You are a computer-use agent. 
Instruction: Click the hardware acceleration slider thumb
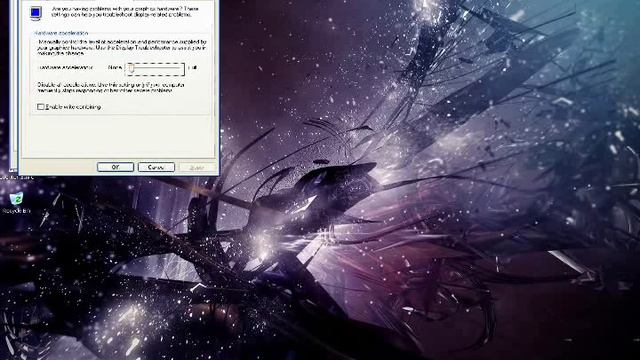tap(131, 69)
